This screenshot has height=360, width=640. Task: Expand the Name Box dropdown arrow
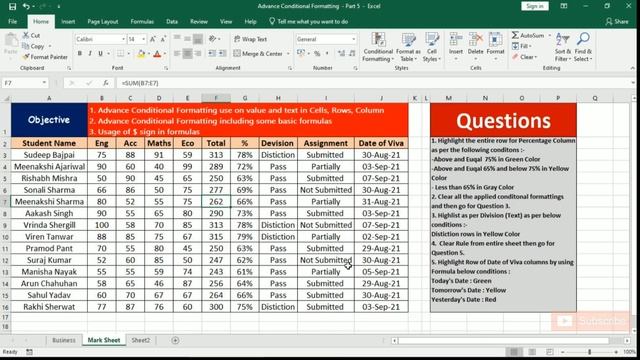tap(44, 83)
